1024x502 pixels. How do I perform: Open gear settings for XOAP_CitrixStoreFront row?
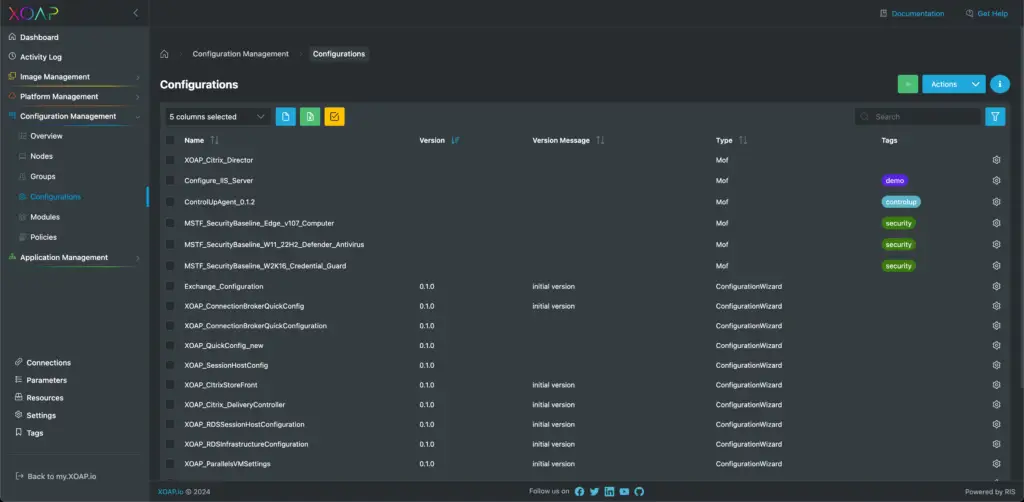coord(997,385)
